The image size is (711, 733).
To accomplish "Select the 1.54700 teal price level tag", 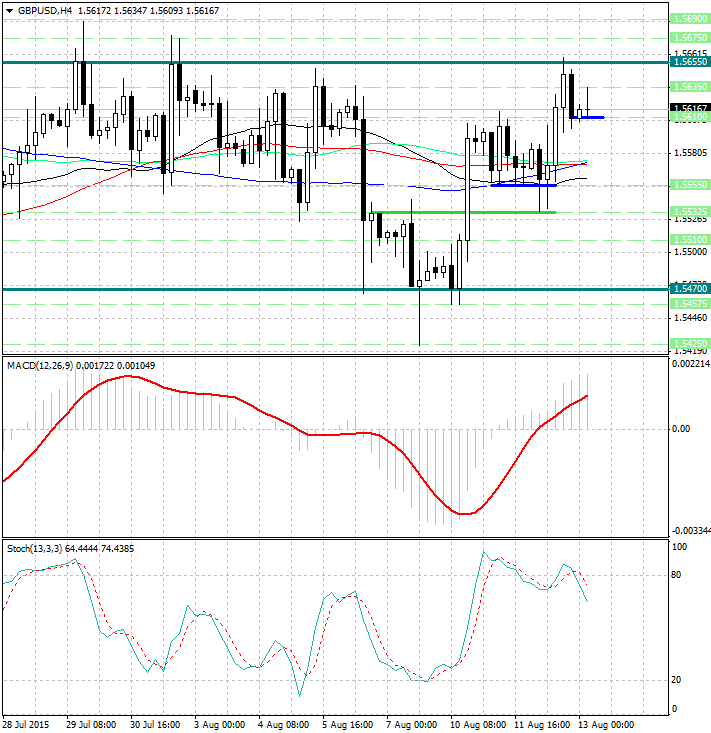I will pyautogui.click(x=689, y=289).
